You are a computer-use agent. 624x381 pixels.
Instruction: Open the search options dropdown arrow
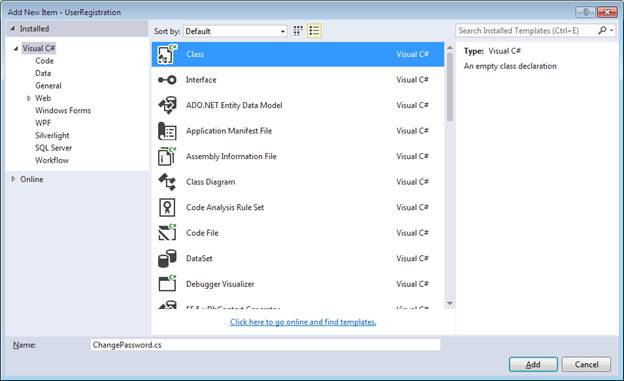click(612, 30)
